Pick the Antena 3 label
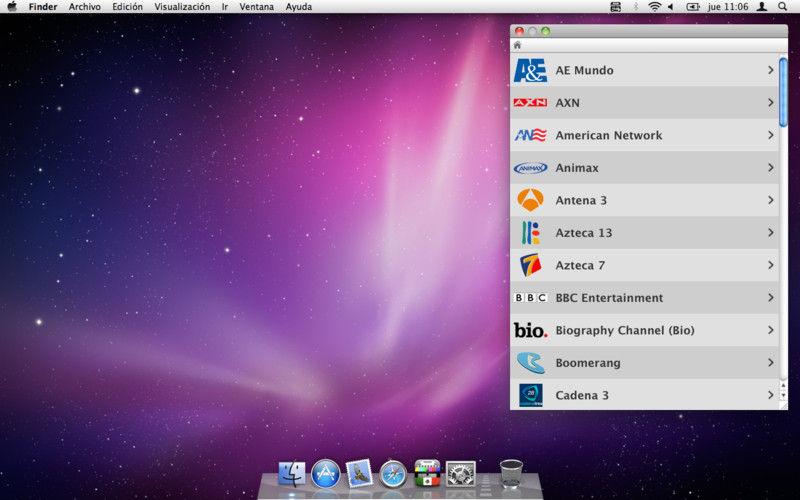This screenshot has width=800, height=500. [581, 200]
